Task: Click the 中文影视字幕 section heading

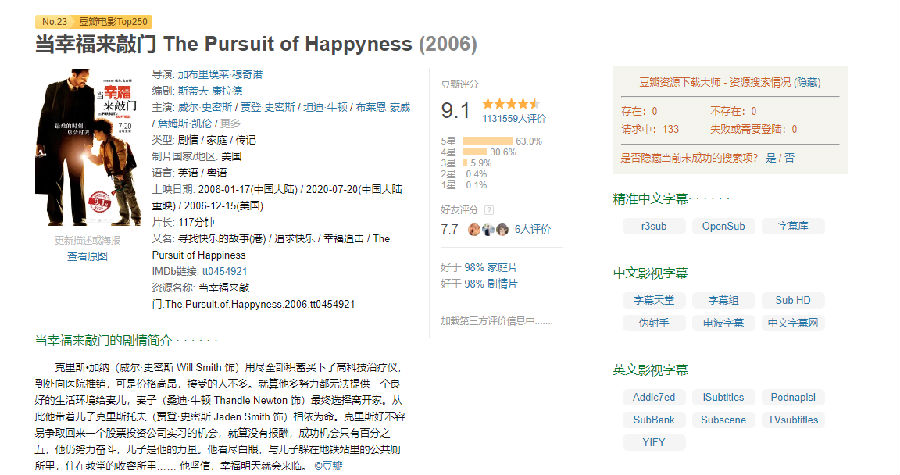Action: [x=650, y=273]
